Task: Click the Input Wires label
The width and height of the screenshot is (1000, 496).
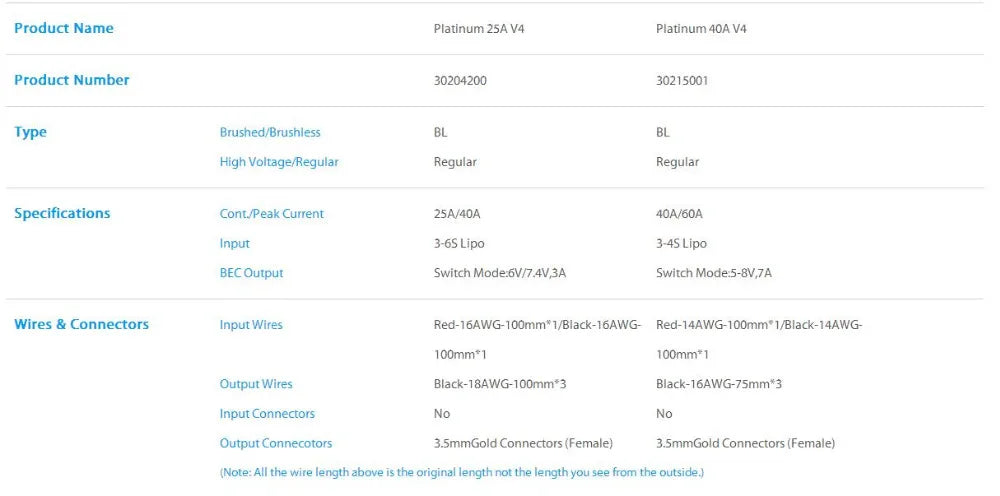Action: [251, 325]
